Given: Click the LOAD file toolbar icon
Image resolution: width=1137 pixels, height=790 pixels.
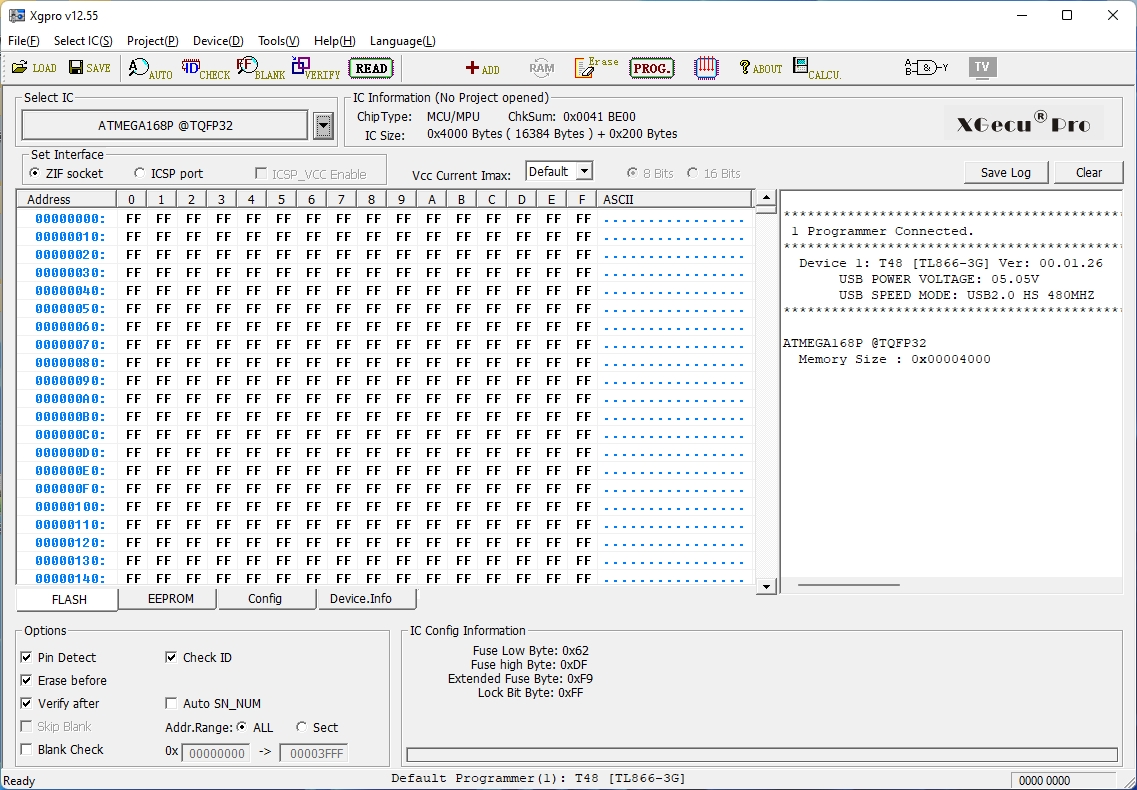Looking at the screenshot, I should pos(34,68).
